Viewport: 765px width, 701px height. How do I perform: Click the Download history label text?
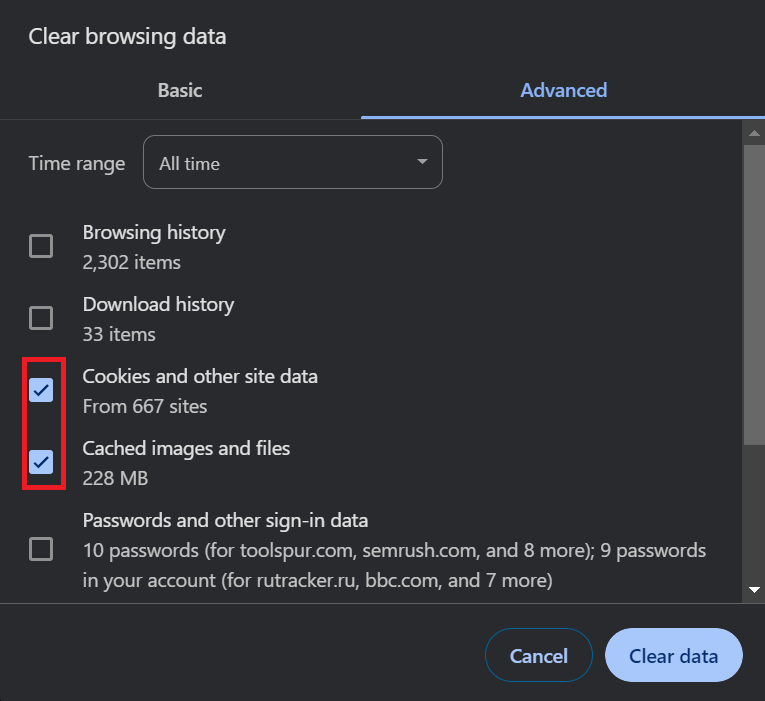pyautogui.click(x=158, y=305)
